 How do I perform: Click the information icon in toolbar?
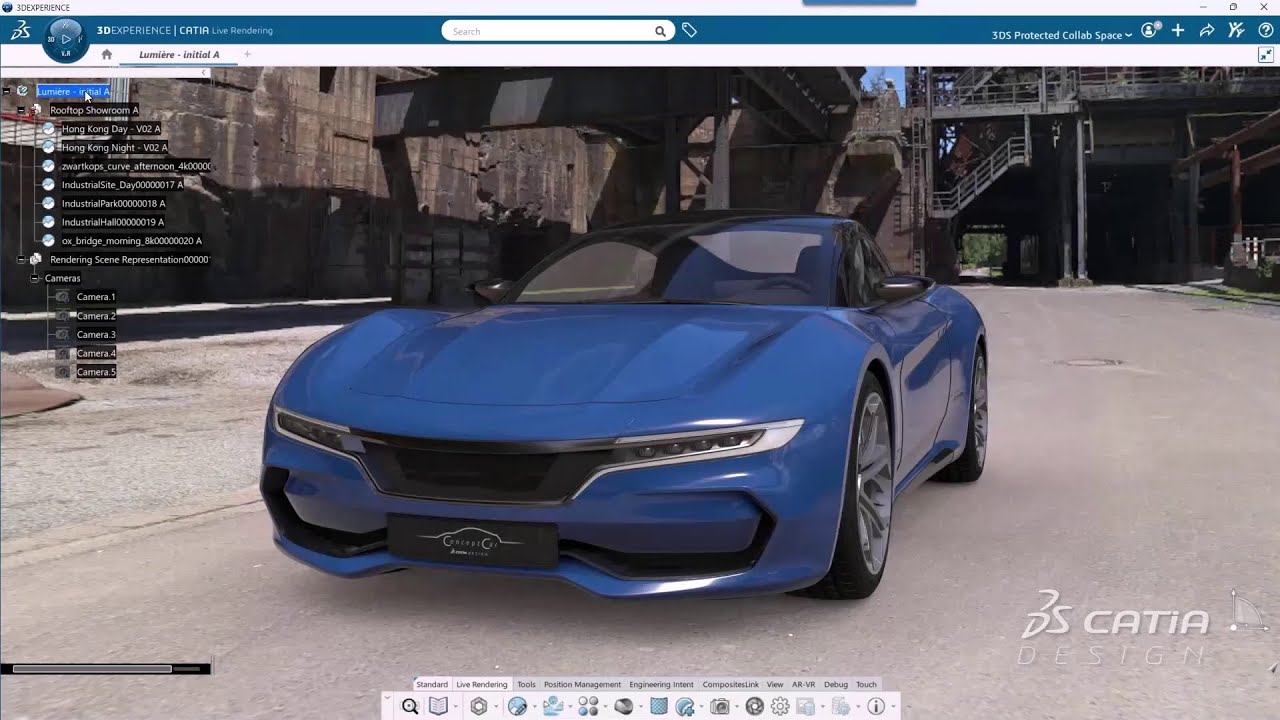pos(876,707)
